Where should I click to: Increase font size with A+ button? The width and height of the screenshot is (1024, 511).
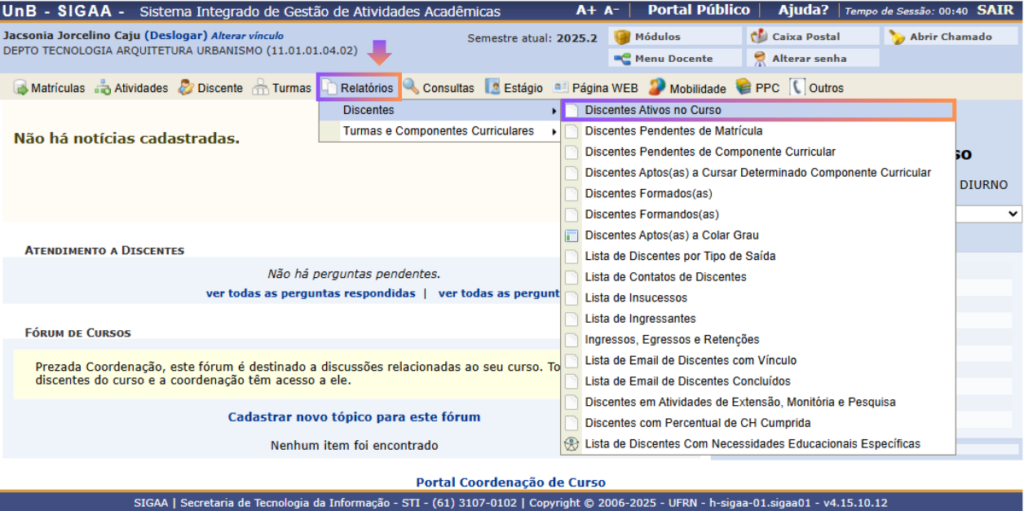click(x=586, y=10)
